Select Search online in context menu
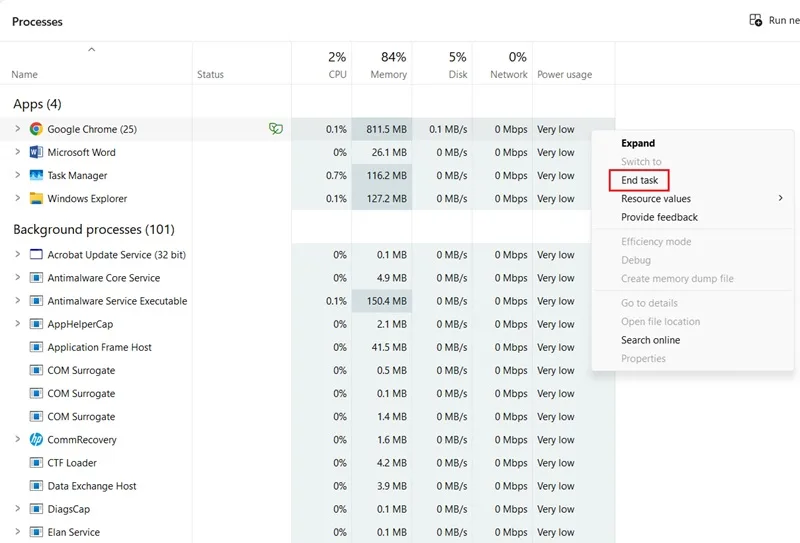 click(x=651, y=340)
